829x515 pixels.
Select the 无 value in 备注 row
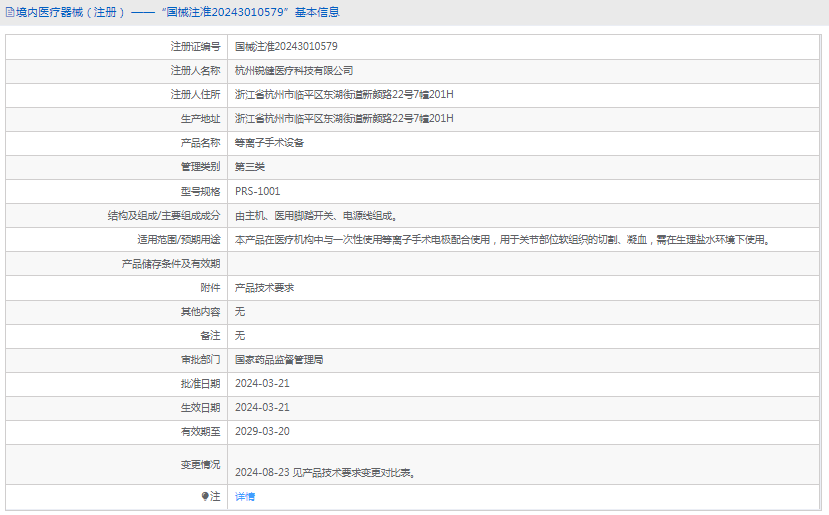click(240, 336)
